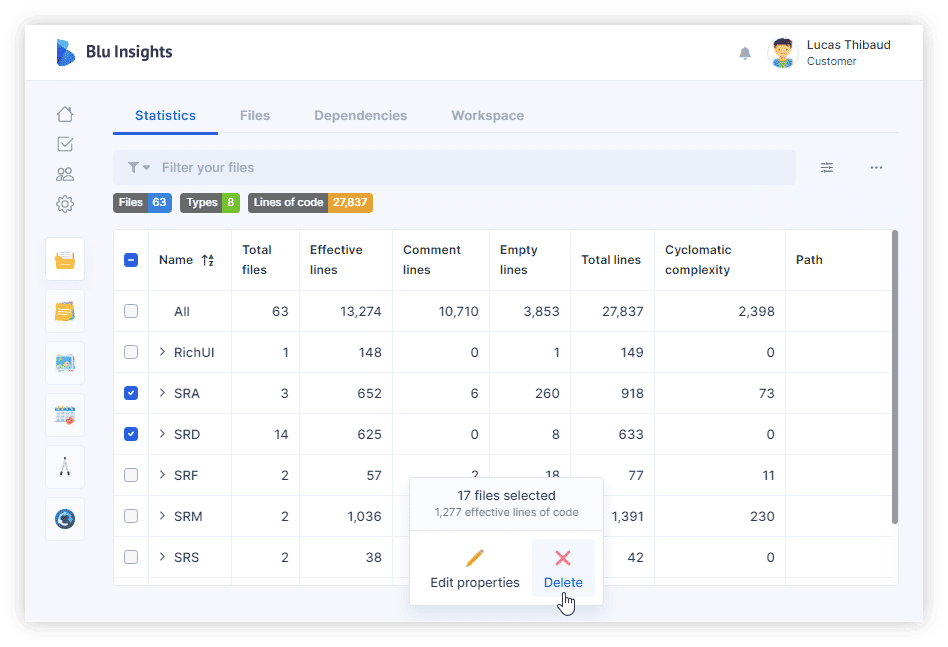948x647 pixels.
Task: Click Edit properties in the popup
Action: click(475, 568)
